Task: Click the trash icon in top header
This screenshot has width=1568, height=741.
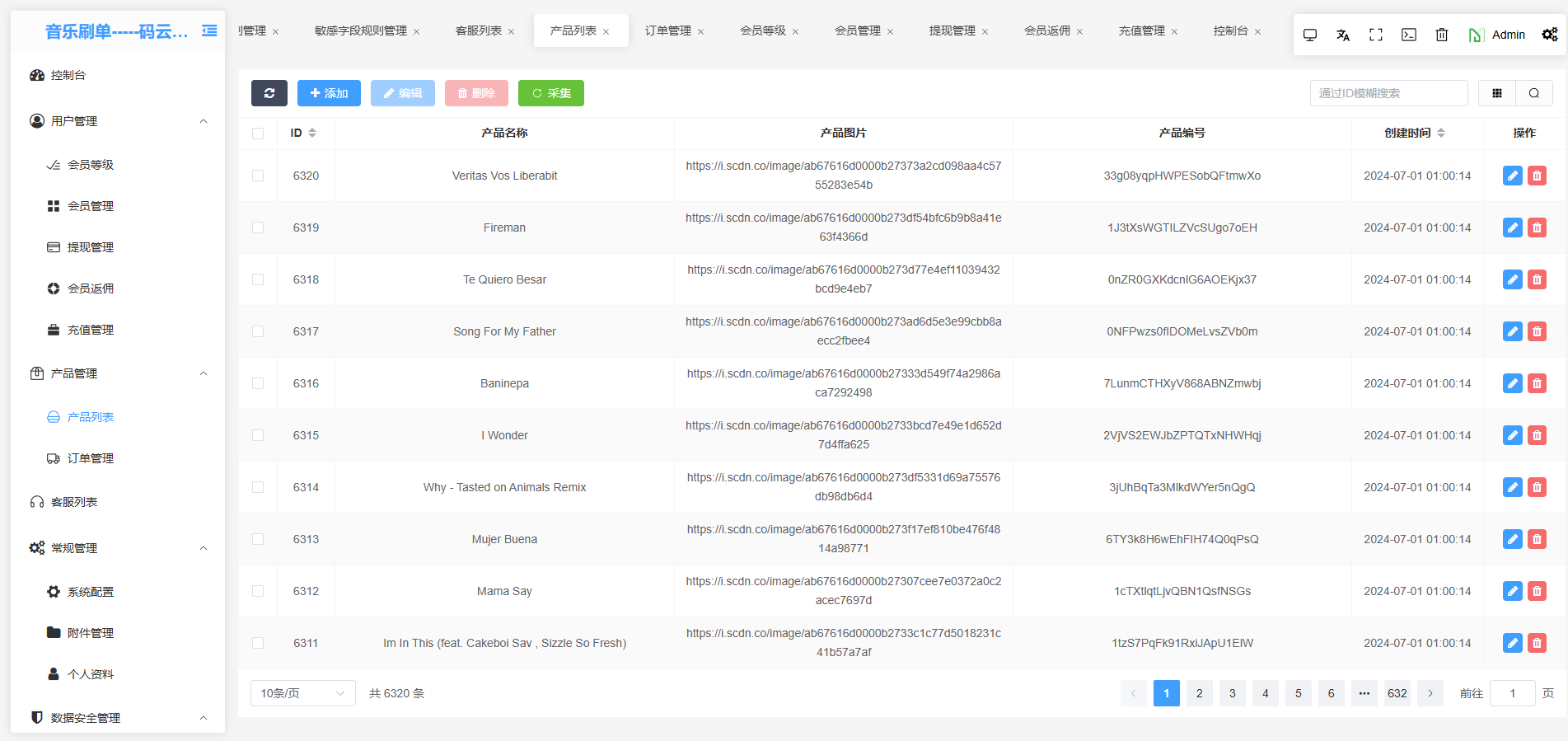Action: click(1441, 35)
